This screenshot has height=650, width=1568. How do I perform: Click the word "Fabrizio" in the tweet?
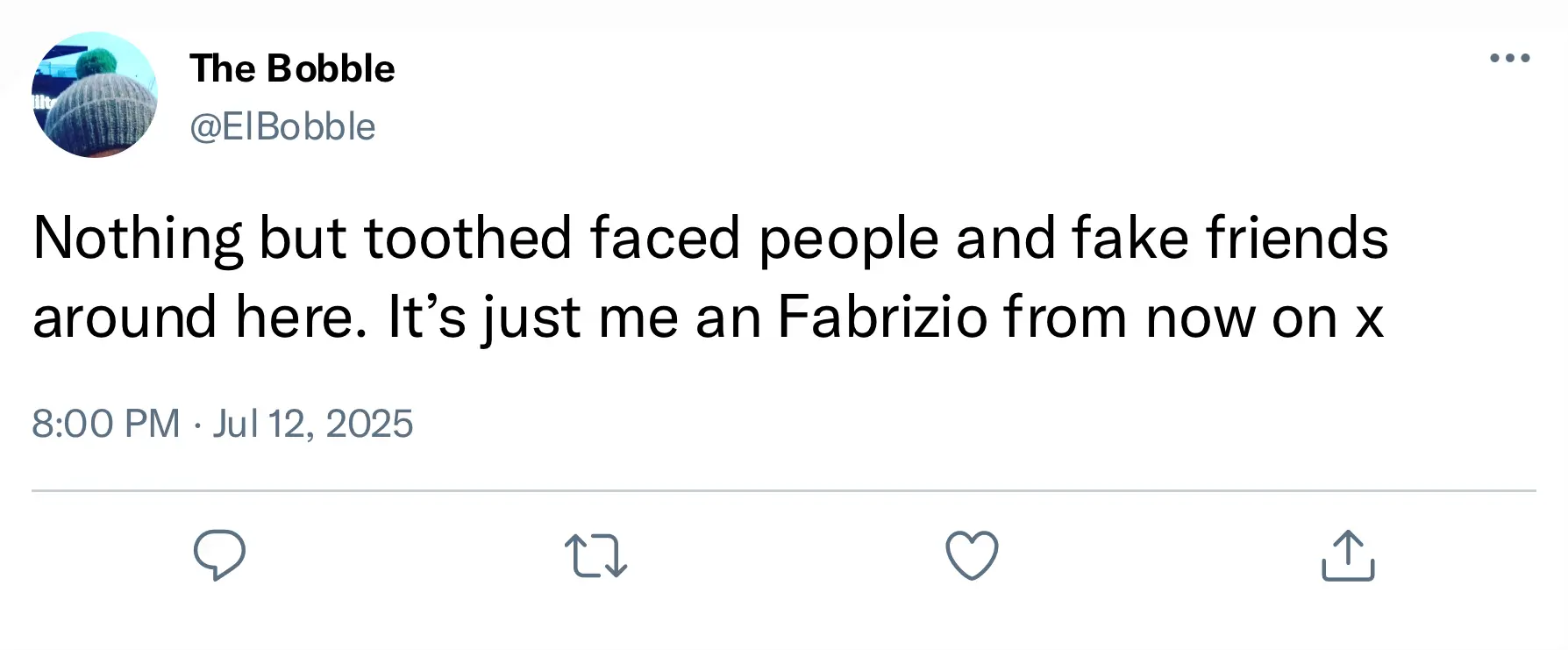[883, 318]
